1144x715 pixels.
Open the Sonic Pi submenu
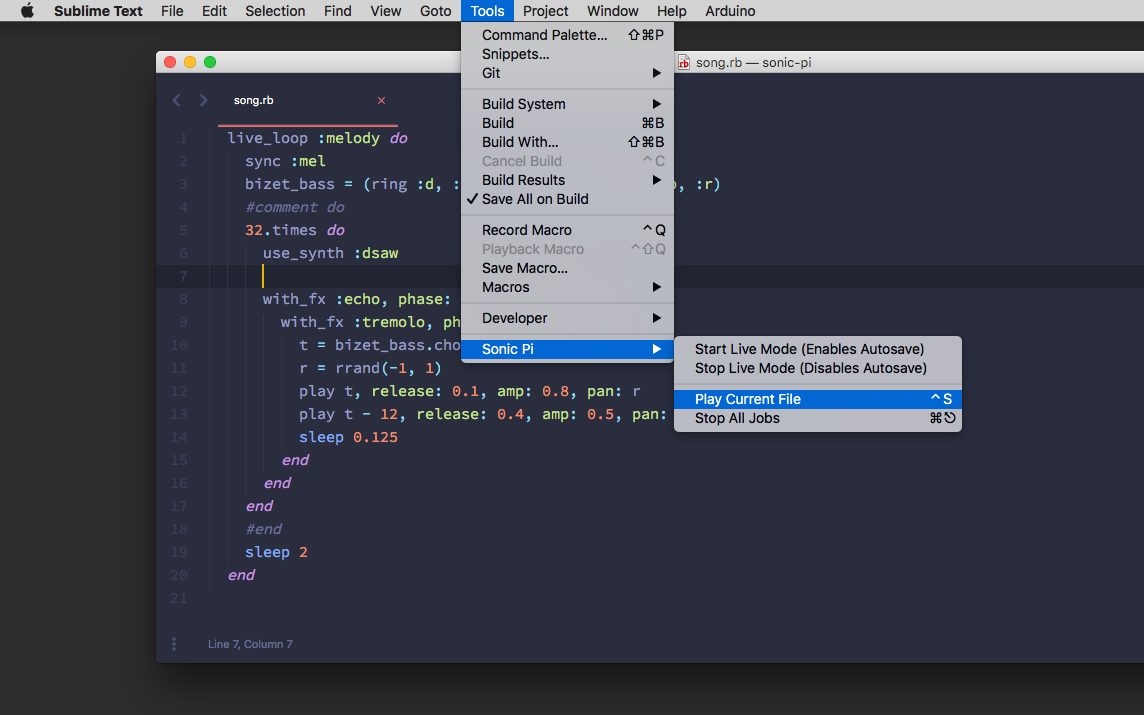pyautogui.click(x=567, y=349)
